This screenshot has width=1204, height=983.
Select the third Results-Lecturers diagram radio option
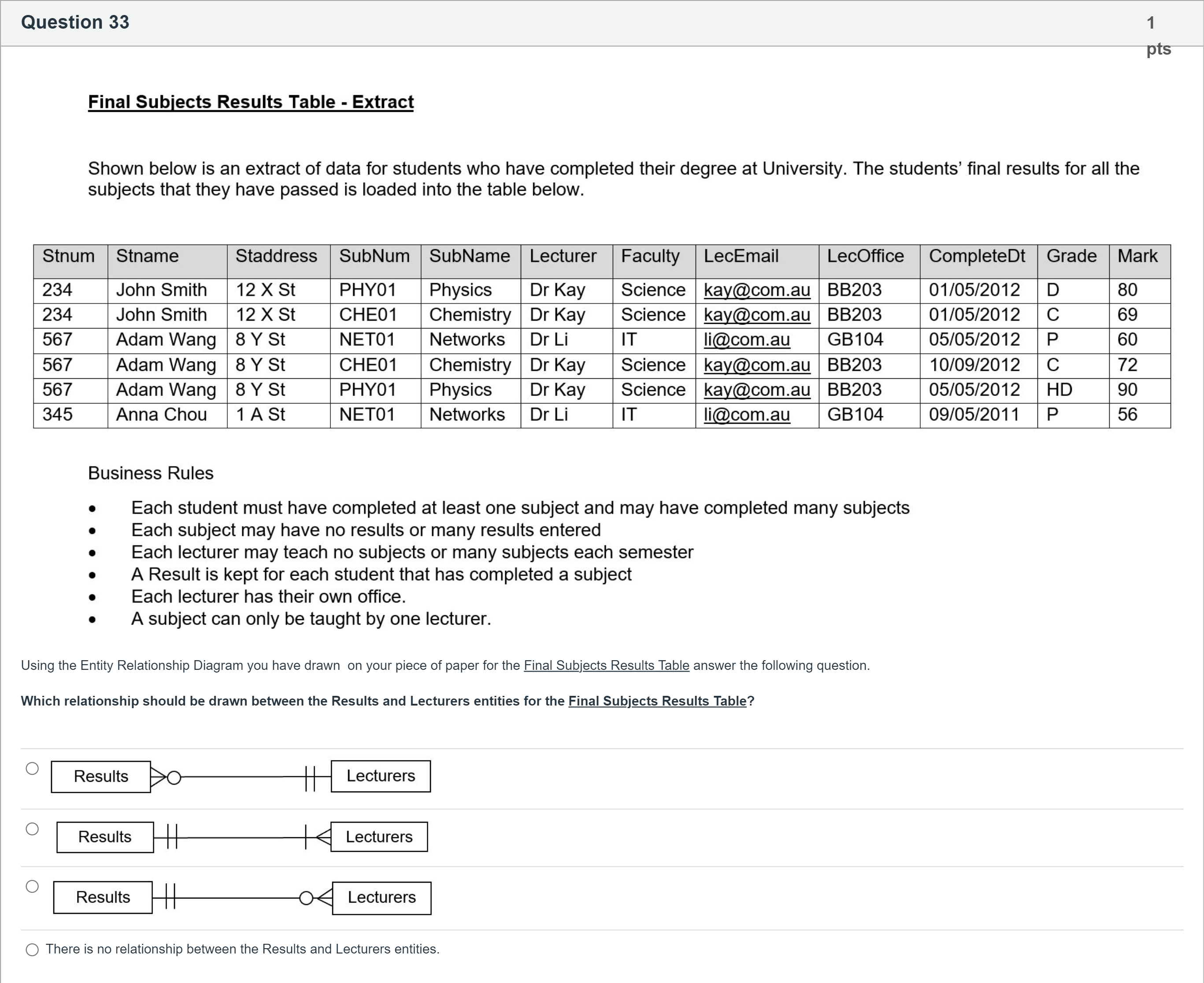coord(32,886)
